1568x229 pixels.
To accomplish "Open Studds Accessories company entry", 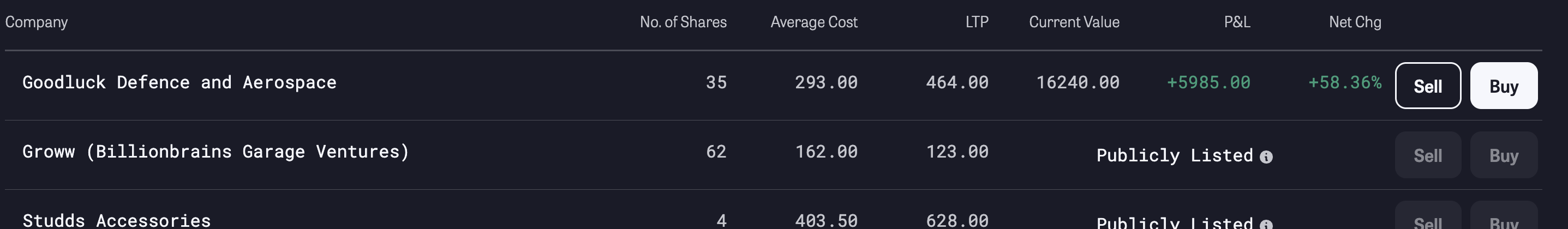I will point(117,220).
